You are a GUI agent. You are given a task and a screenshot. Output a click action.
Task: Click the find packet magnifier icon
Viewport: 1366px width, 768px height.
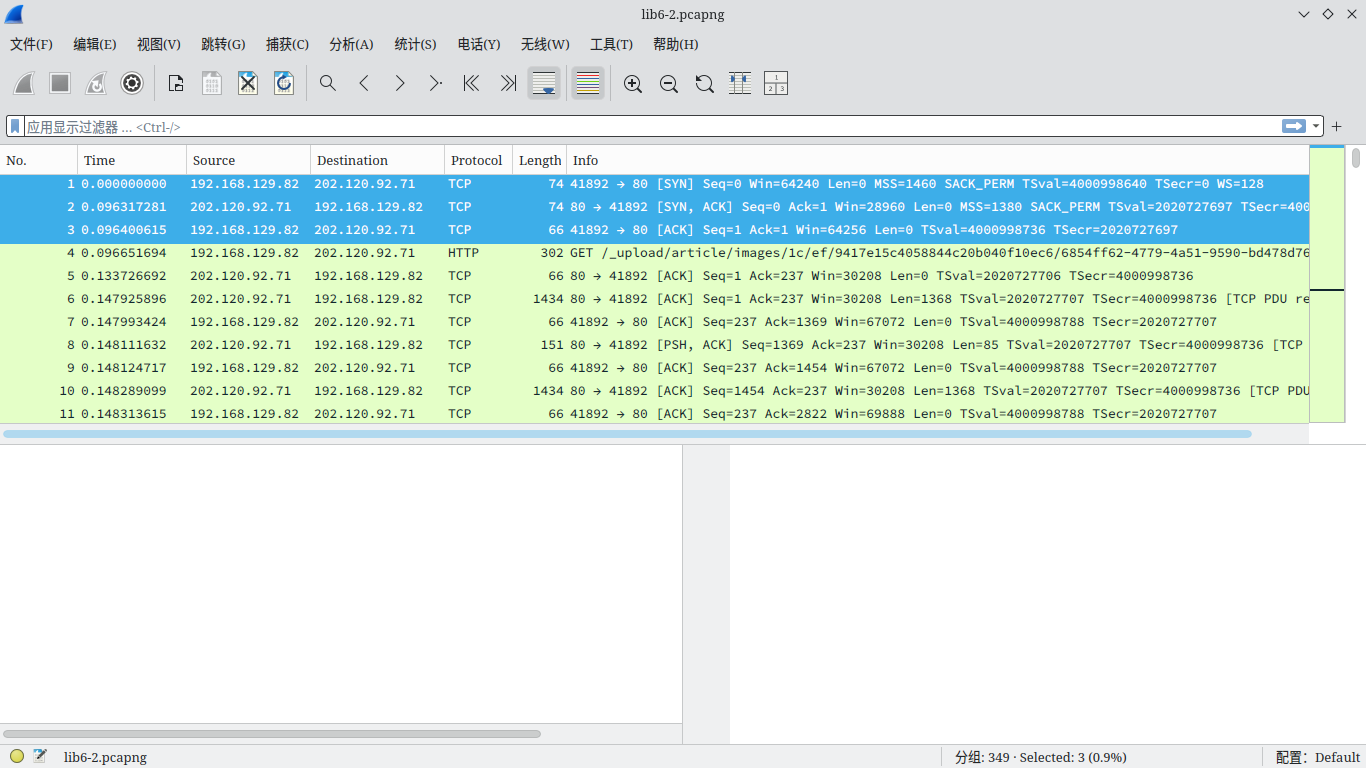point(328,84)
